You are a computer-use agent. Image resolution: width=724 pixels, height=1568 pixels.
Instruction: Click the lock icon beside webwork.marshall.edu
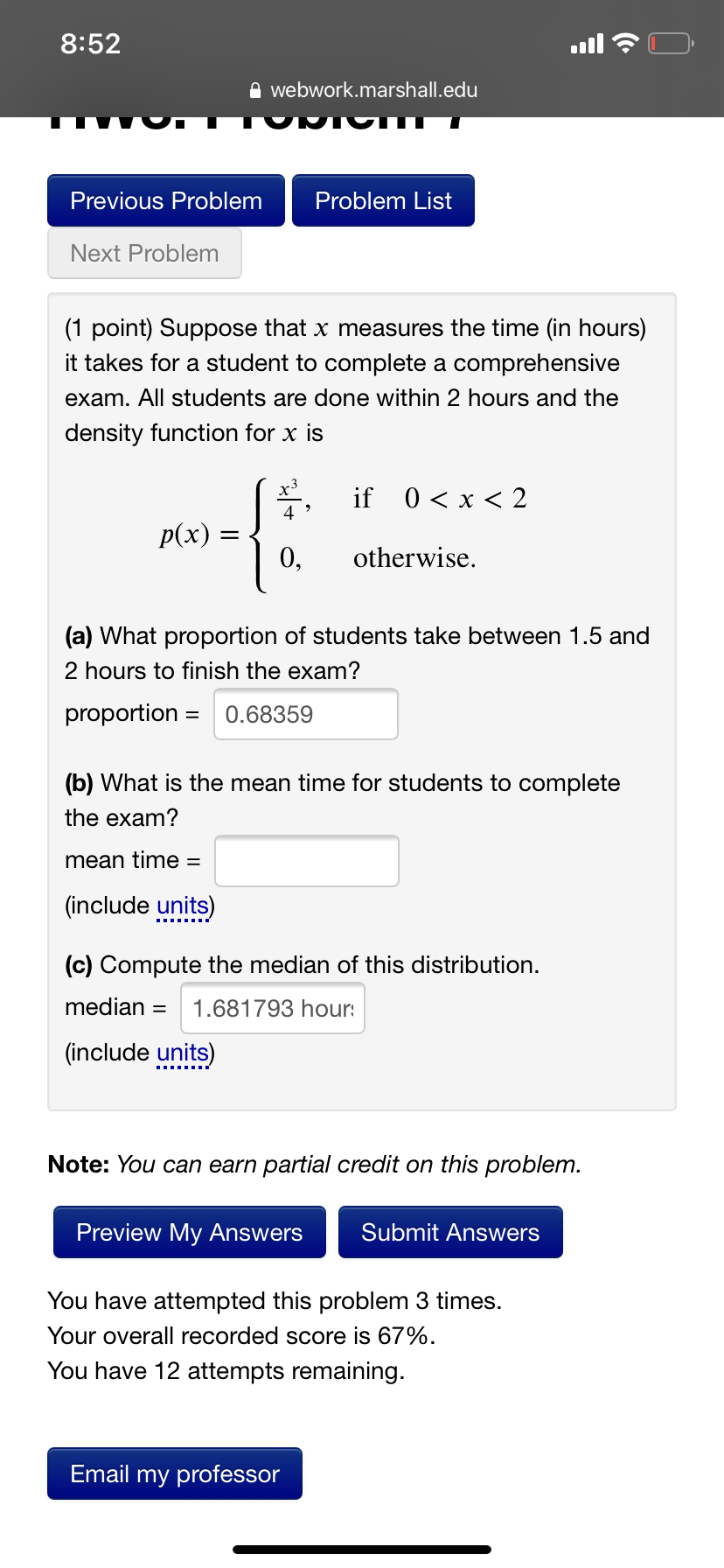pyautogui.click(x=254, y=89)
